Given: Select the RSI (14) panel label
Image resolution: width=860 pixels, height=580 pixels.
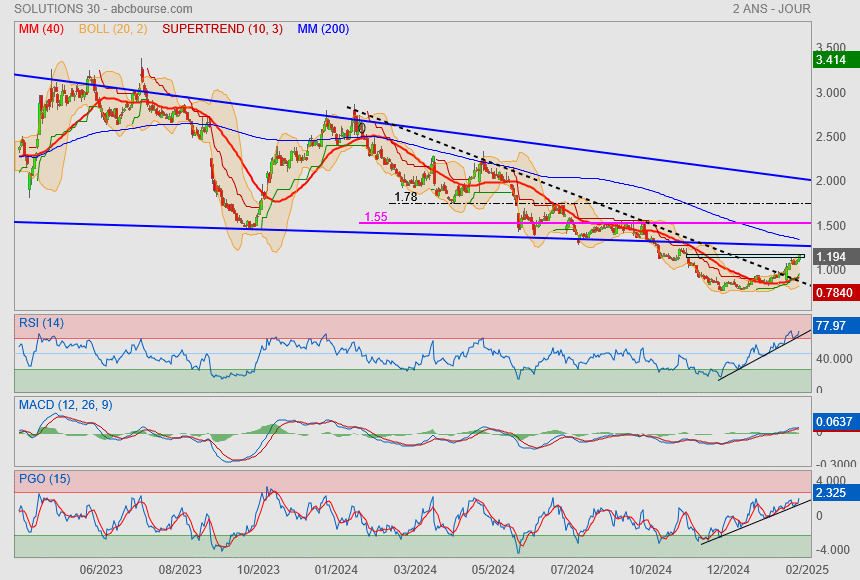Looking at the screenshot, I should point(41,322).
